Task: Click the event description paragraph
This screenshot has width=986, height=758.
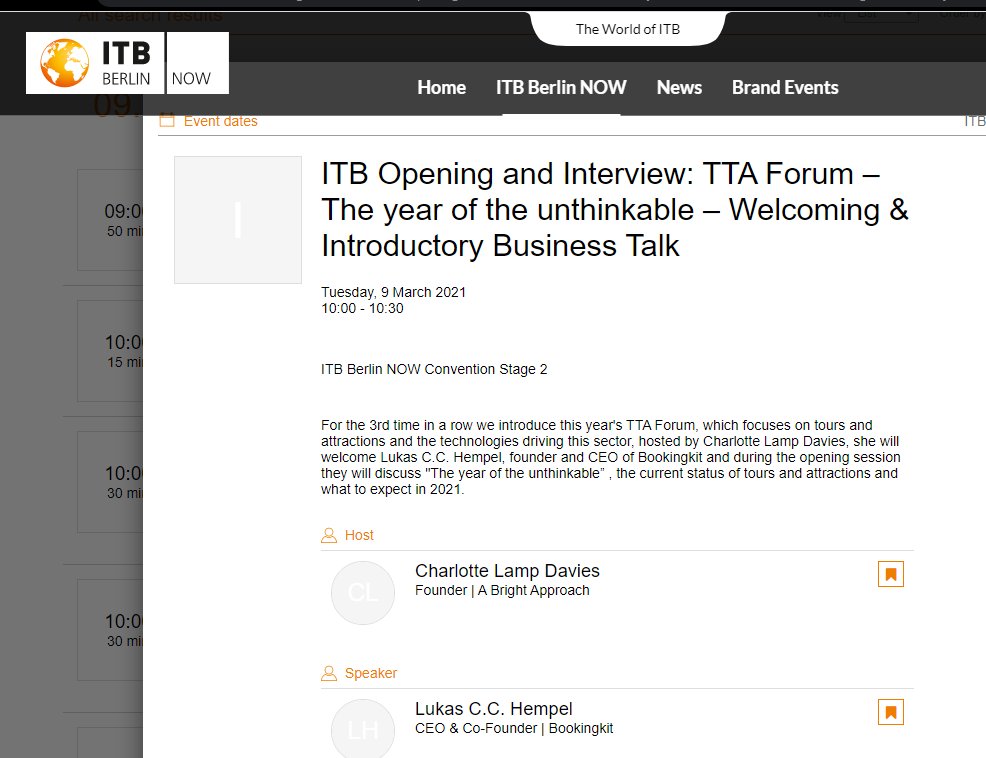Action: [611, 457]
